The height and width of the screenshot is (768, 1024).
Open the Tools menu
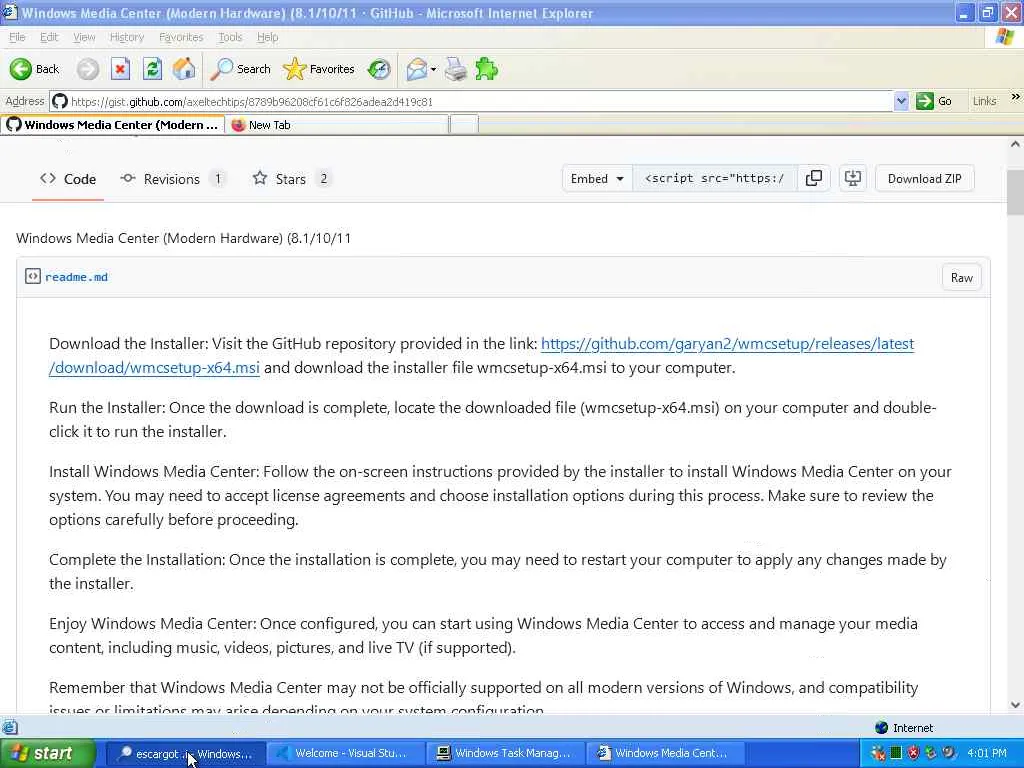[230, 37]
